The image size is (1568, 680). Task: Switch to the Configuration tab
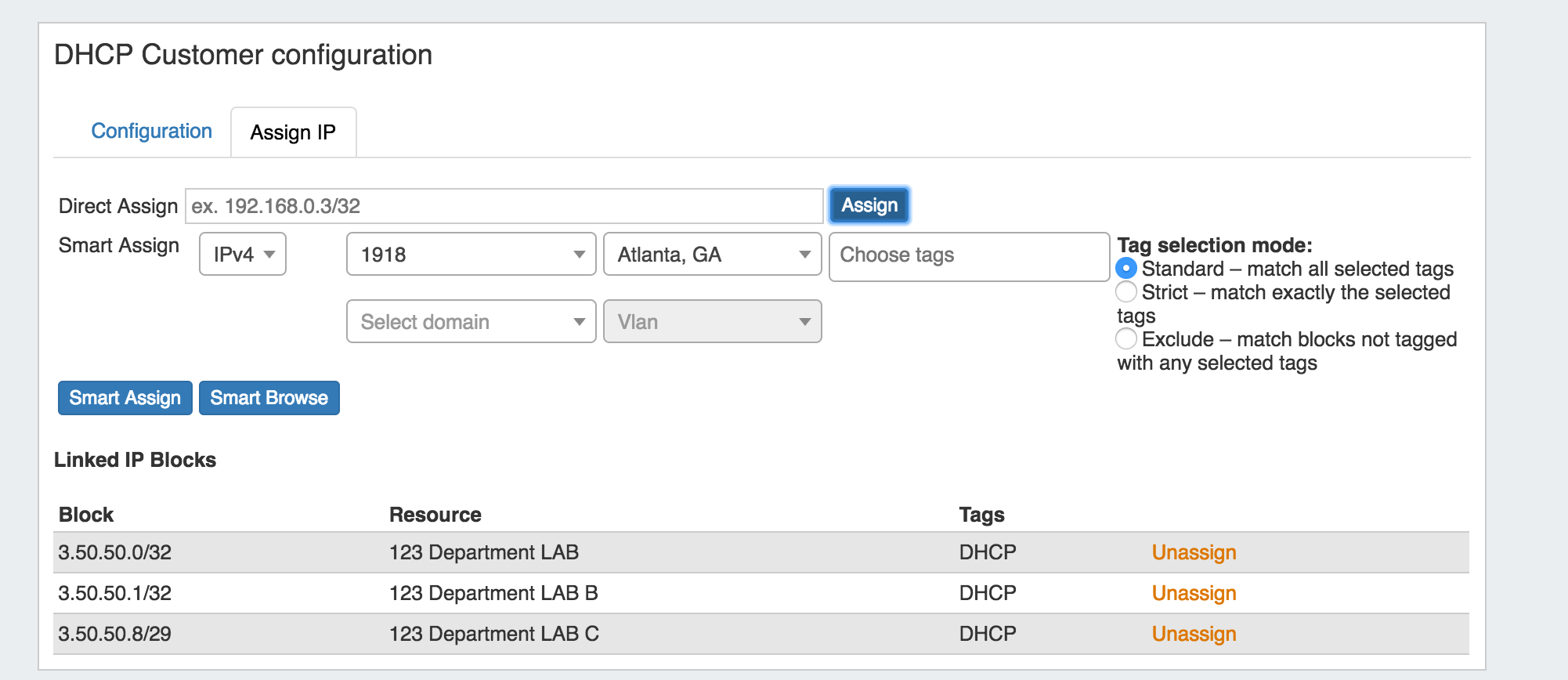tap(151, 131)
